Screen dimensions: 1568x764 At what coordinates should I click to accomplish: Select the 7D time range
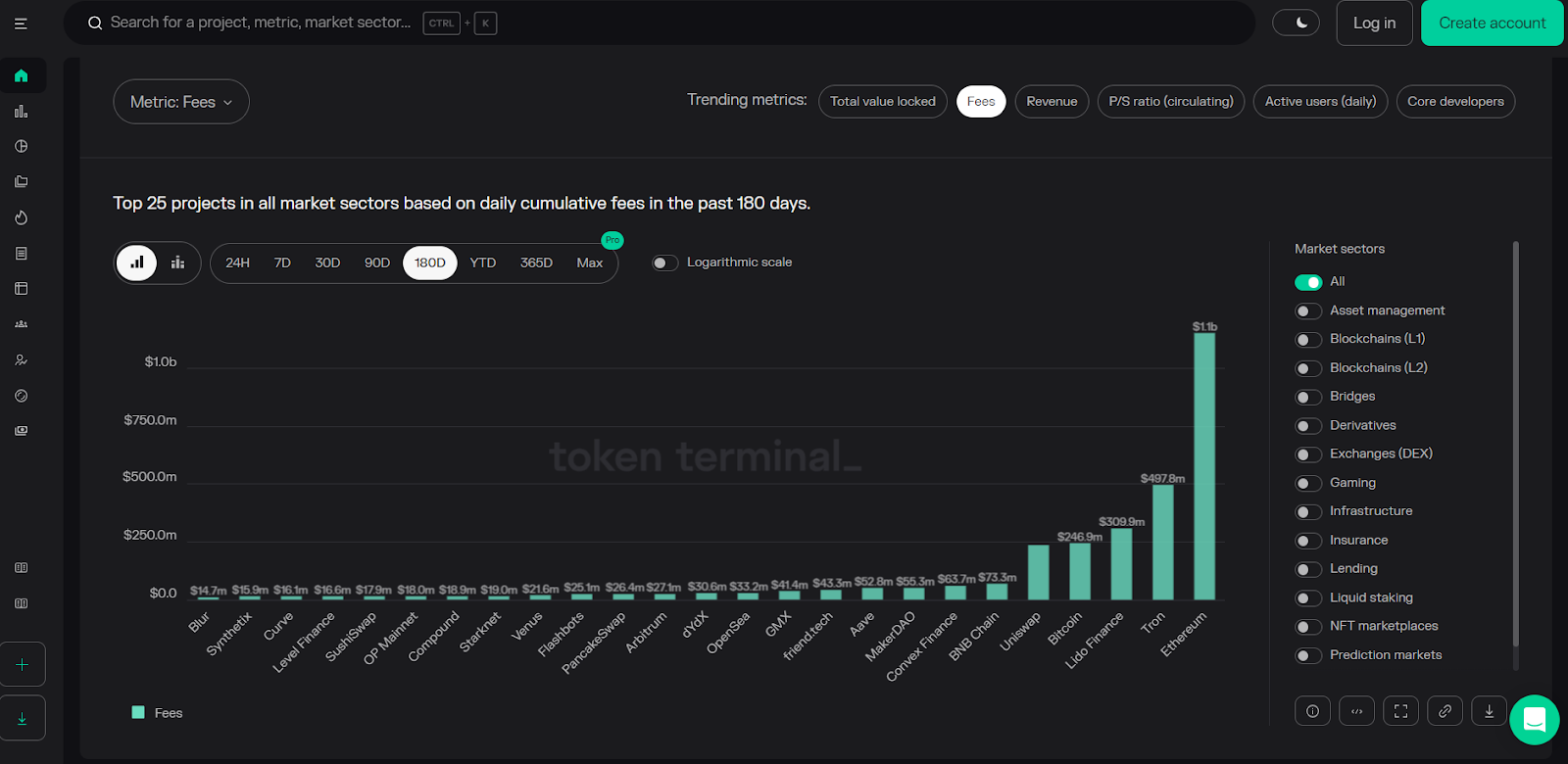tap(282, 263)
